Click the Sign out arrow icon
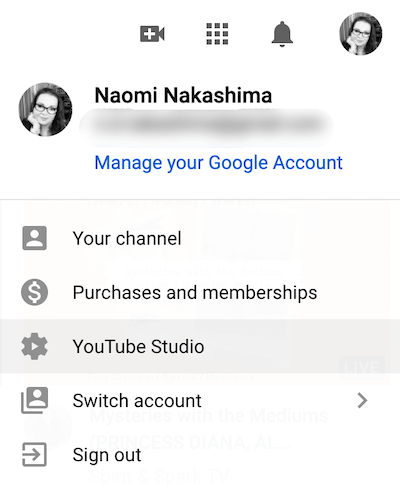The width and height of the screenshot is (400, 489). point(34,454)
